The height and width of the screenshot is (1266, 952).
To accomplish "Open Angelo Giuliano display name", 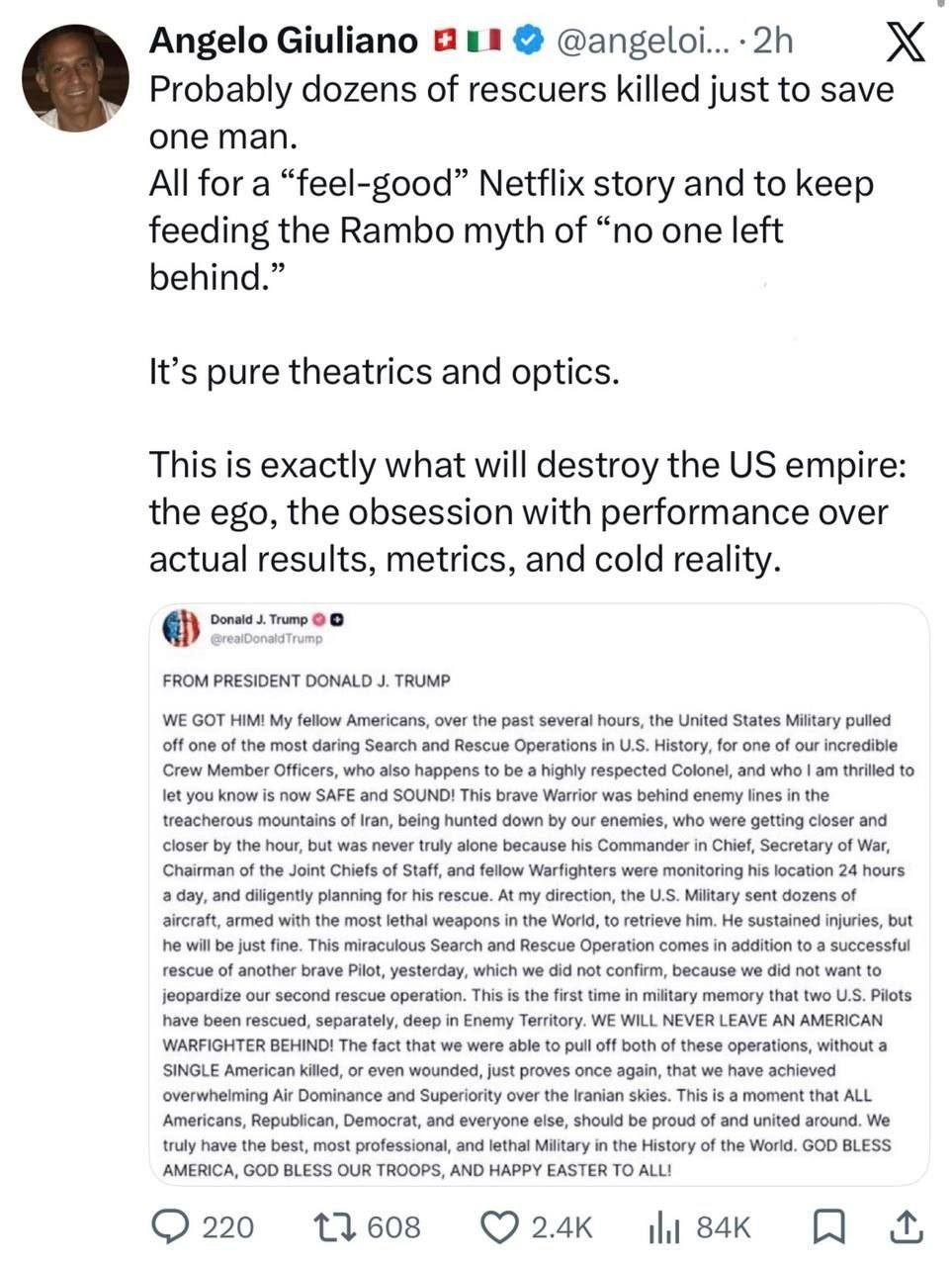I will coord(284,40).
